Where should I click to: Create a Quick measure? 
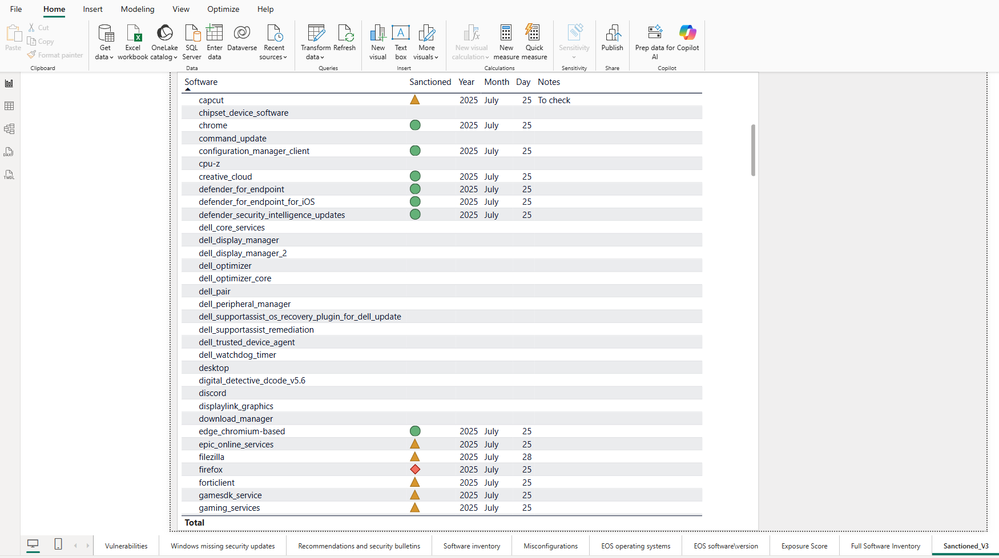point(534,42)
